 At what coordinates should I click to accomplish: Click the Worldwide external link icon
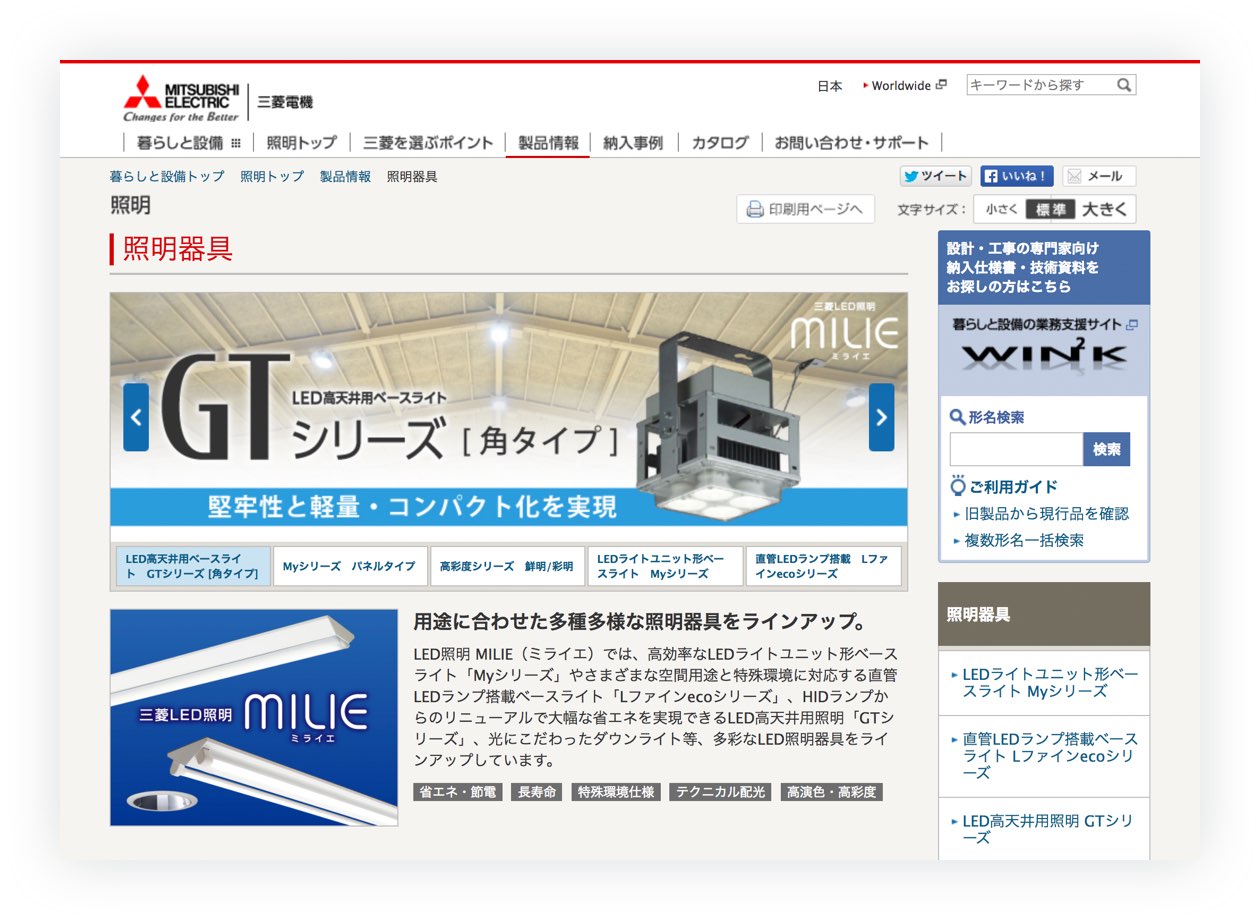[941, 85]
